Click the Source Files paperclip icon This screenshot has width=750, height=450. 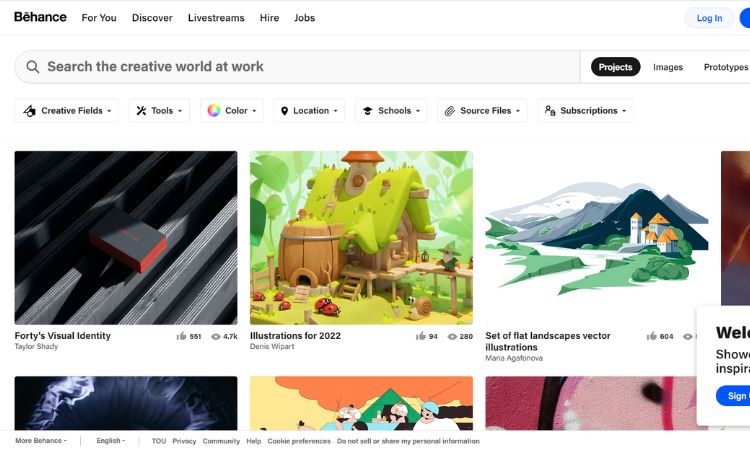(450, 111)
